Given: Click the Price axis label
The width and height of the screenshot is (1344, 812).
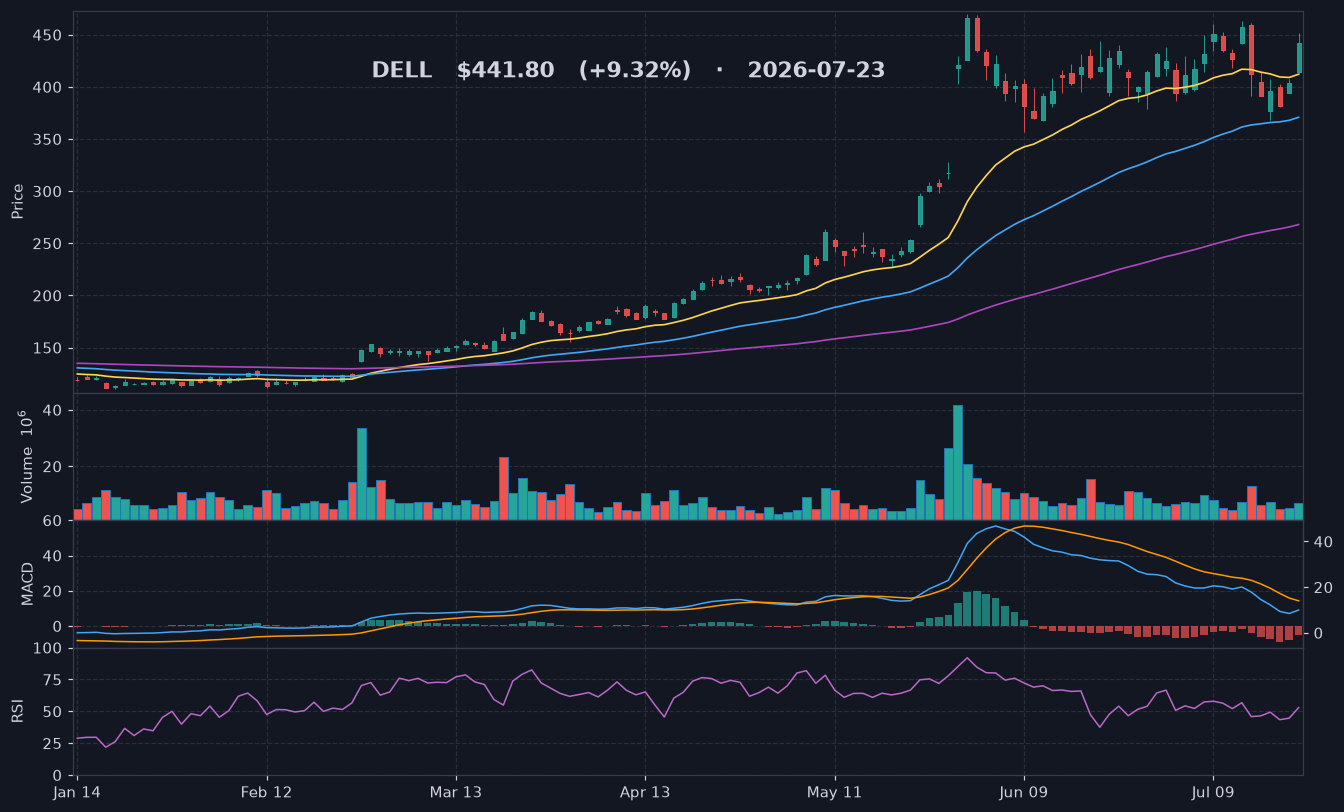Looking at the screenshot, I should [17, 201].
